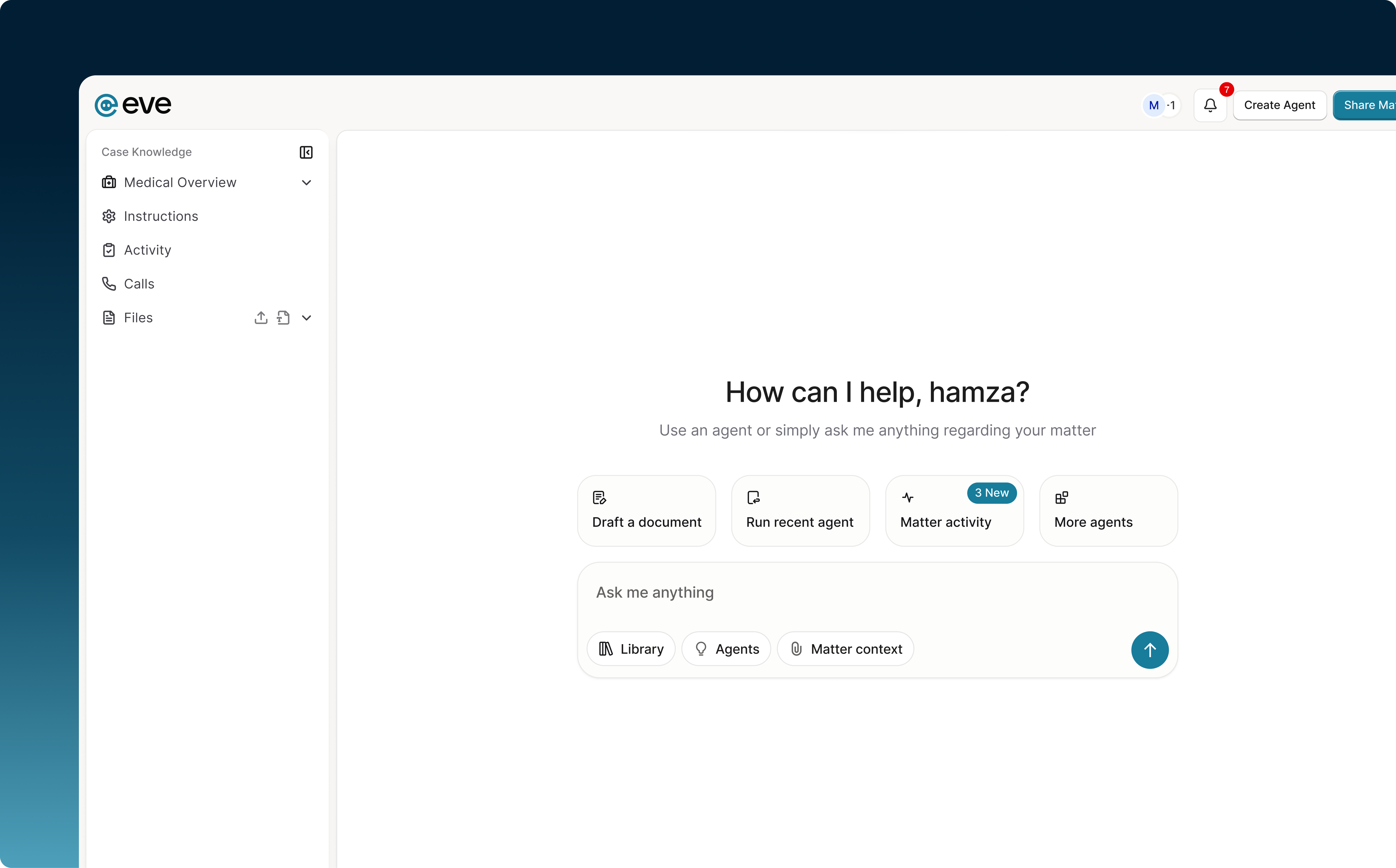1396x868 pixels.
Task: Click the Medical Overview briefcase icon
Action: pos(109,183)
